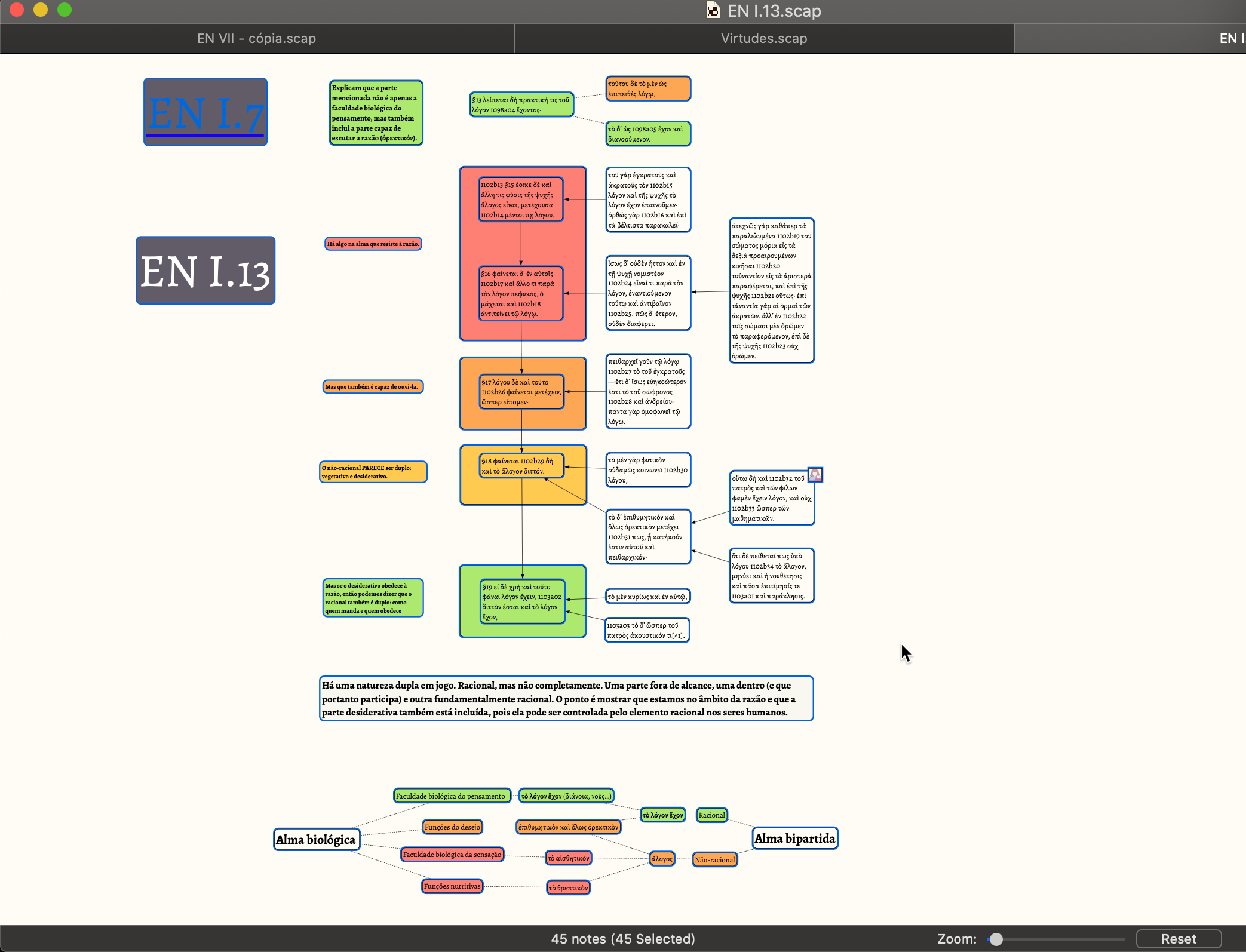Select green note 'Mas se o desiderativo obedece à razão'
1246x952 pixels.
coord(373,598)
